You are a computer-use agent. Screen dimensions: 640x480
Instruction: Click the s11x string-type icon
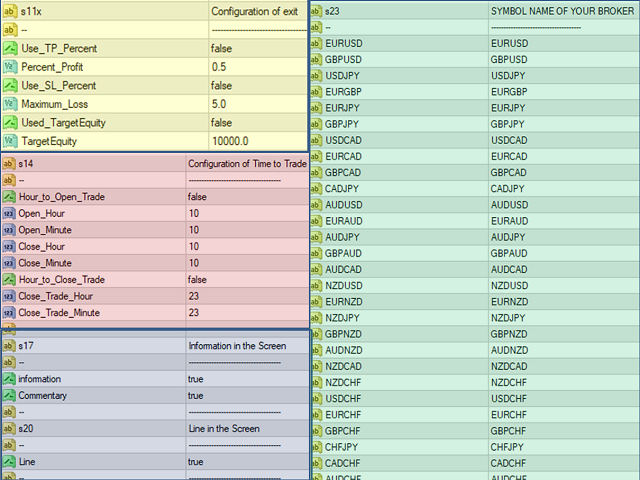click(x=10, y=11)
